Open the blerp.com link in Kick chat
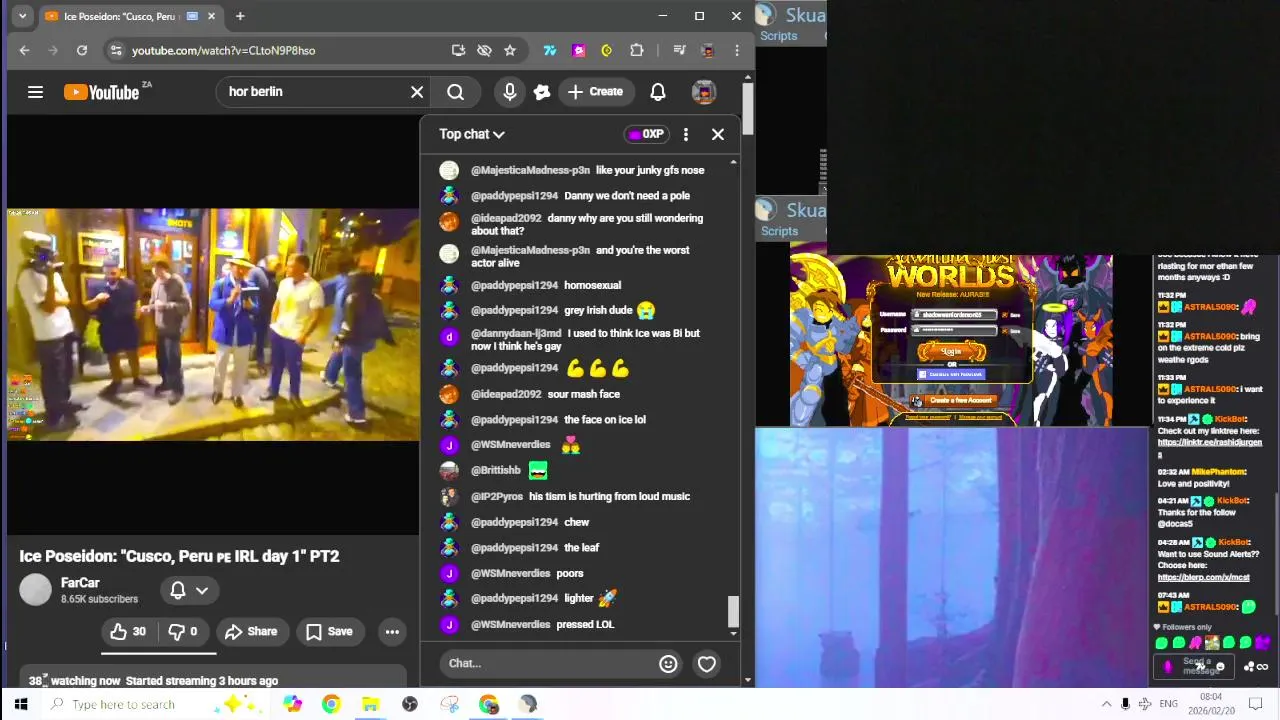The width and height of the screenshot is (1280, 720). pos(1203,577)
